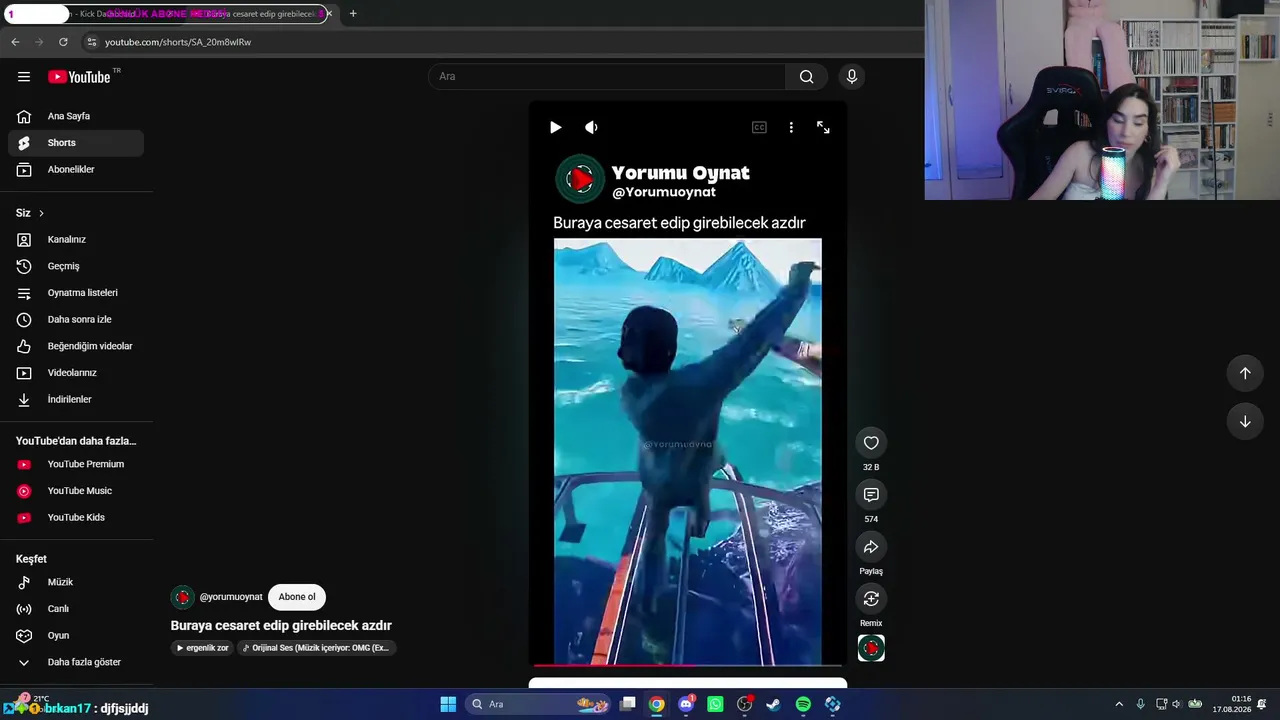Open Ana Sayfa in the sidebar

(76, 116)
